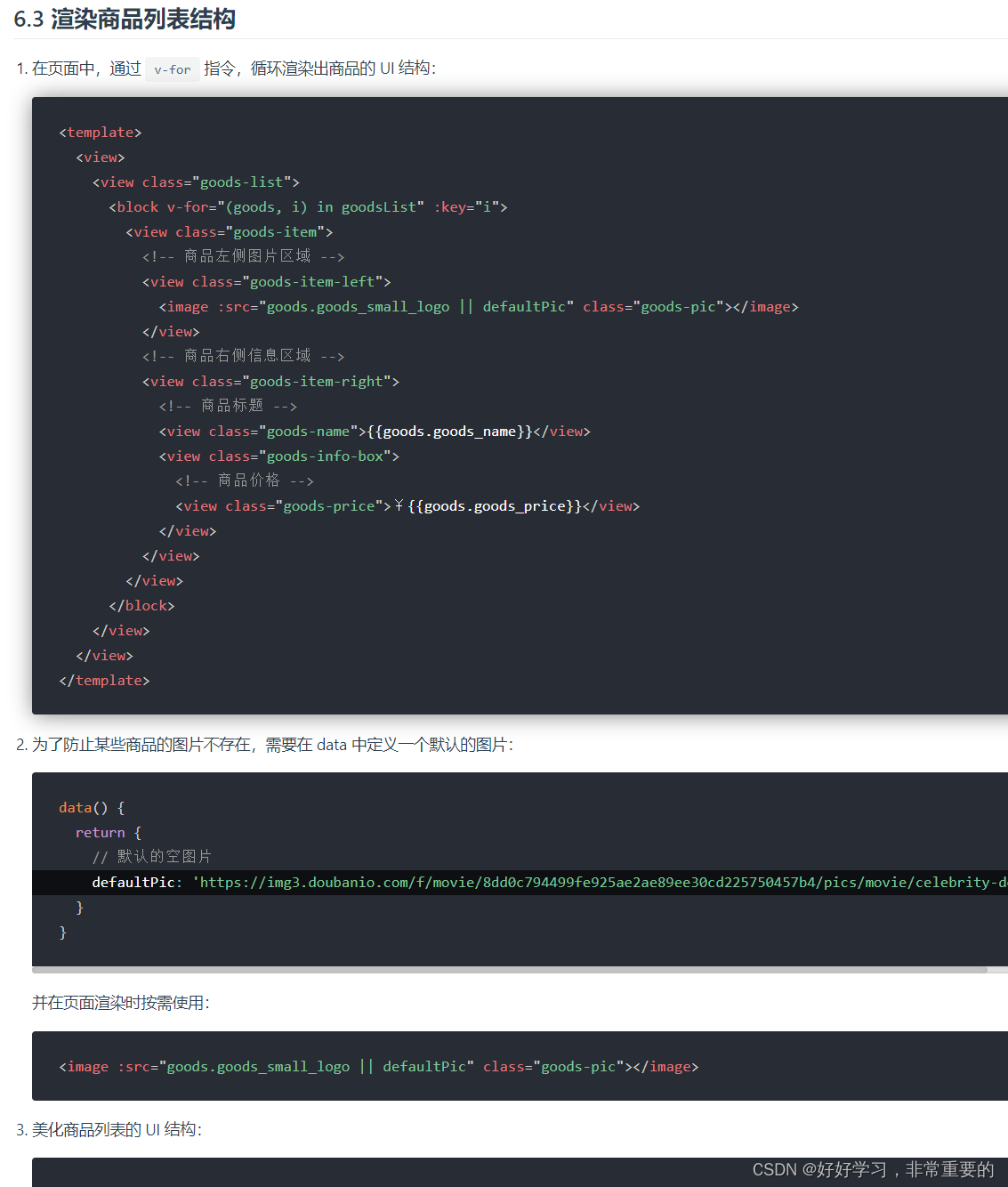The width and height of the screenshot is (1008, 1187).
Task: Click the "商品右侧信息区域" comment
Action: pos(243,356)
